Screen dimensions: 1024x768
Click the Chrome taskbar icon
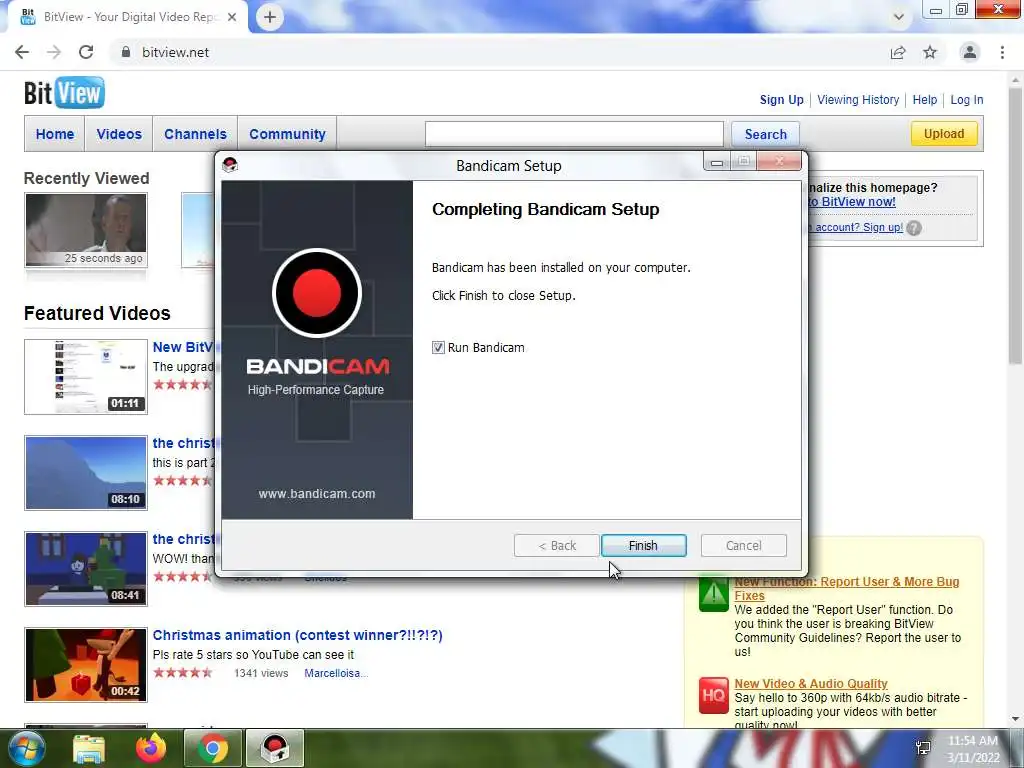213,748
